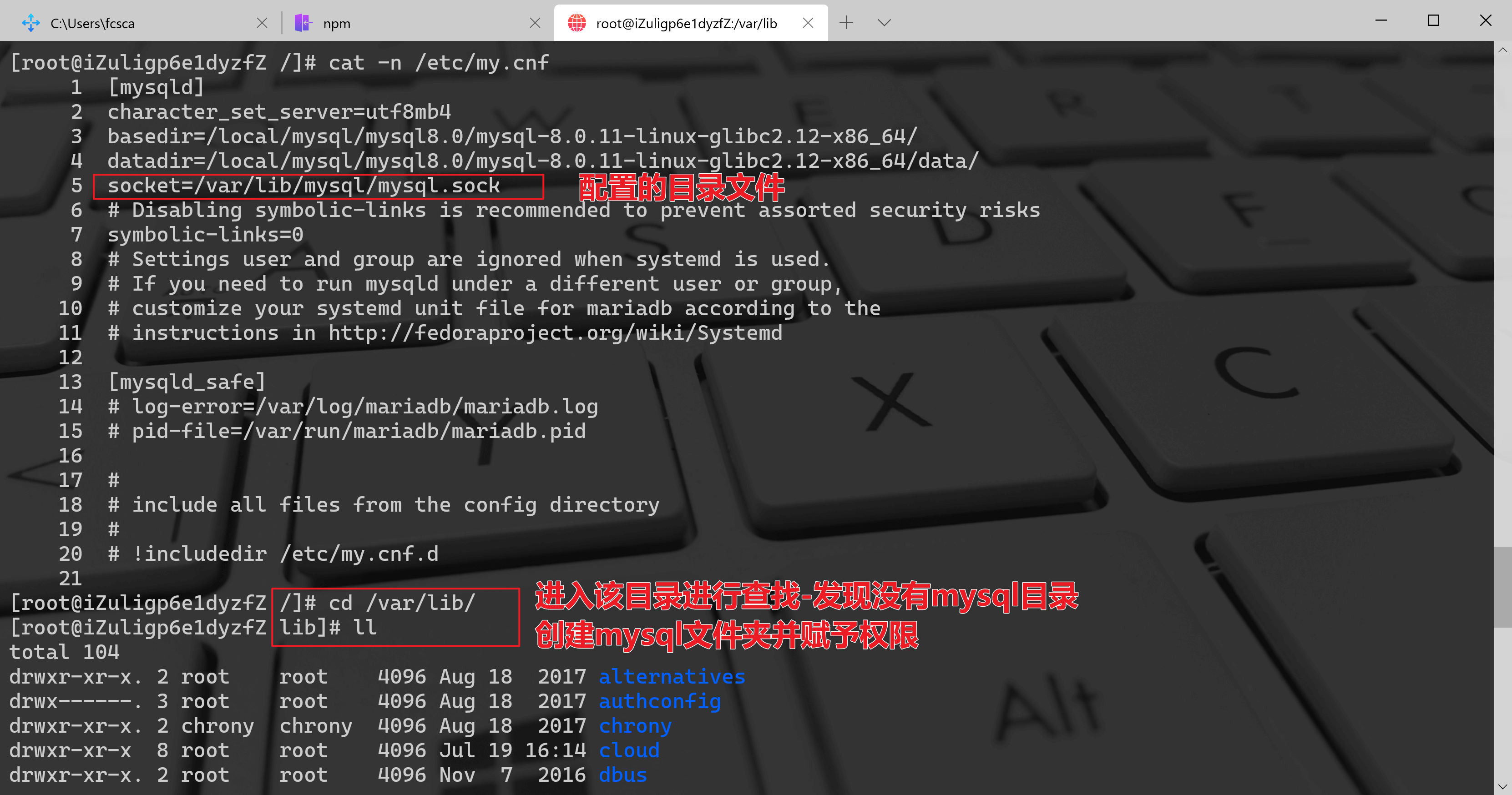Click the vertical scrollbar thumb
The image size is (1512, 795).
[1502, 587]
